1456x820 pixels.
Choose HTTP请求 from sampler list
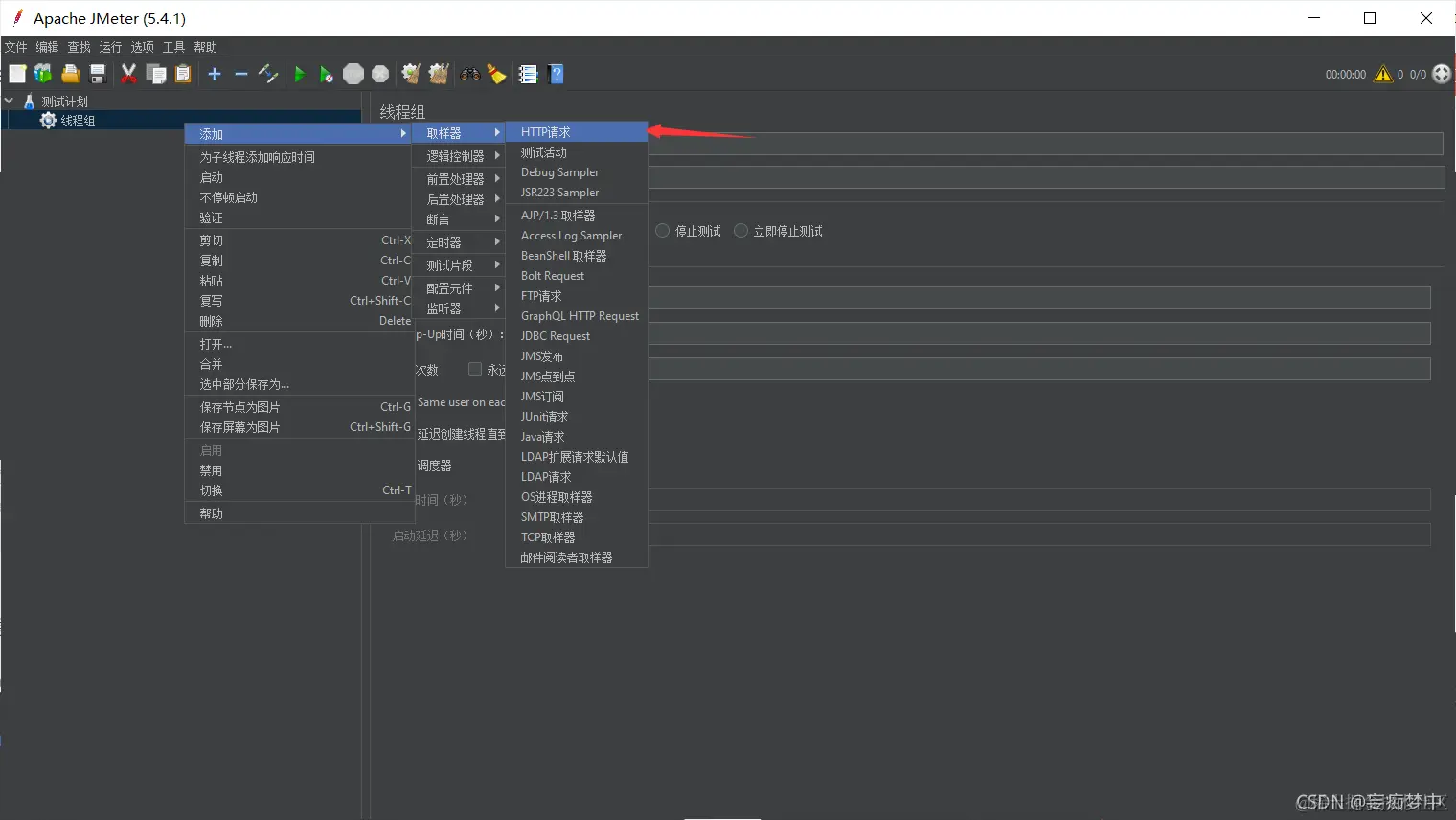click(577, 132)
